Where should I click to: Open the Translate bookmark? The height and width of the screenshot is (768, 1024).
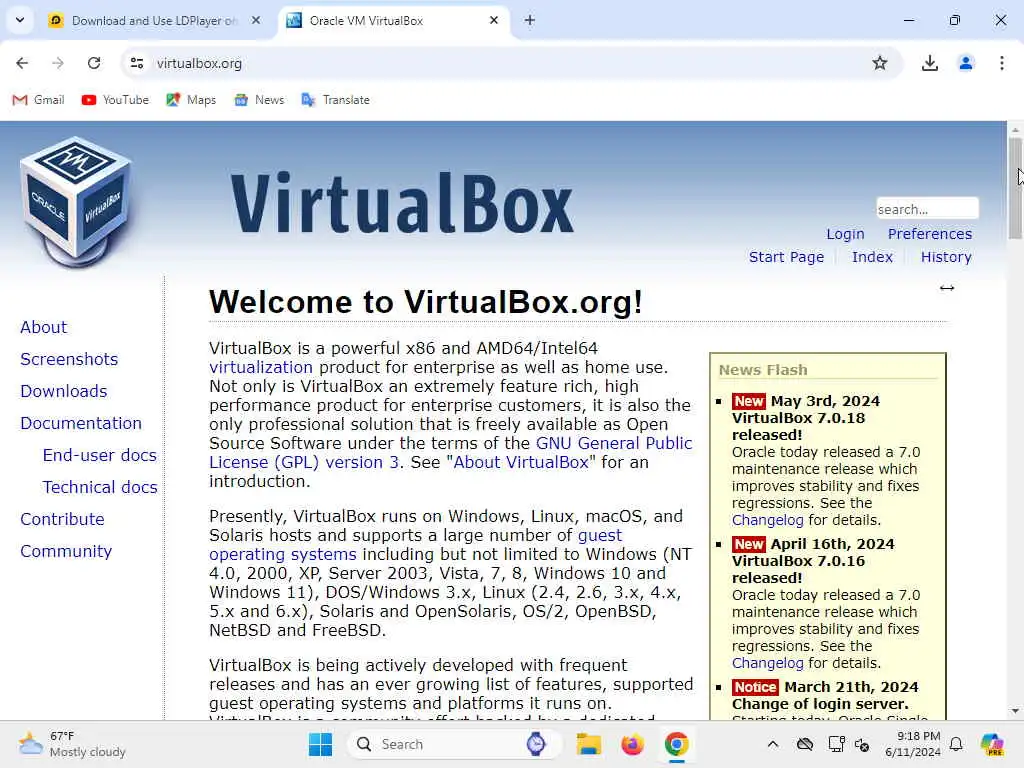coord(336,100)
